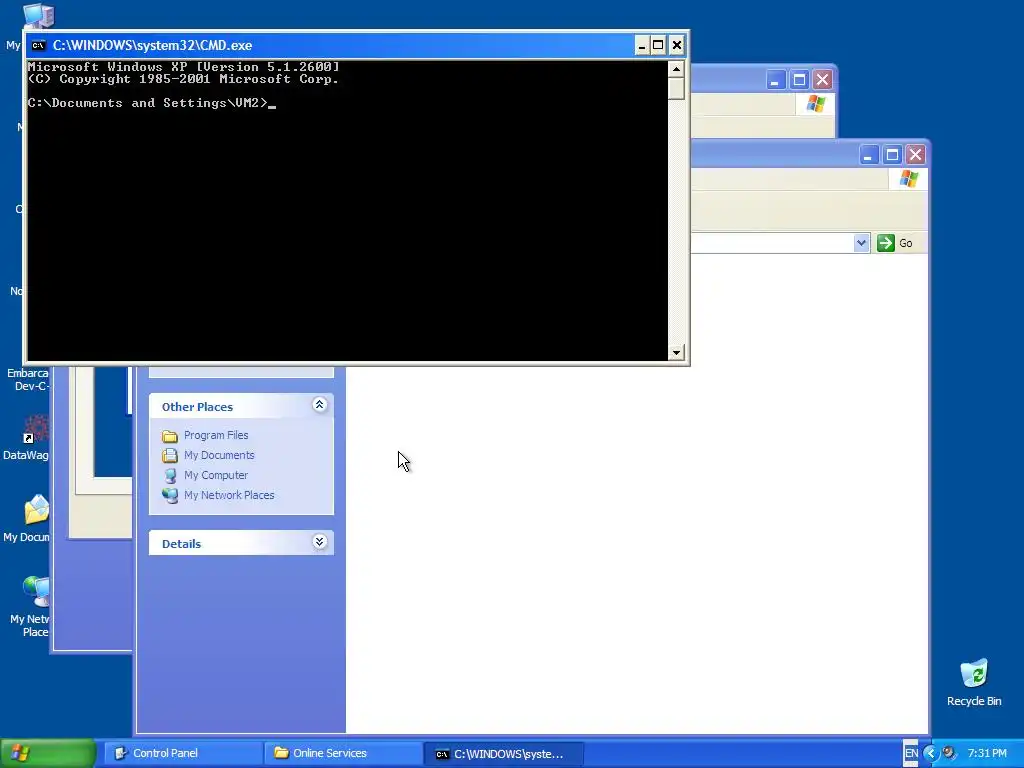The height and width of the screenshot is (768, 1024).
Task: Click the My Documents icon in Other Places
Action: tap(170, 455)
